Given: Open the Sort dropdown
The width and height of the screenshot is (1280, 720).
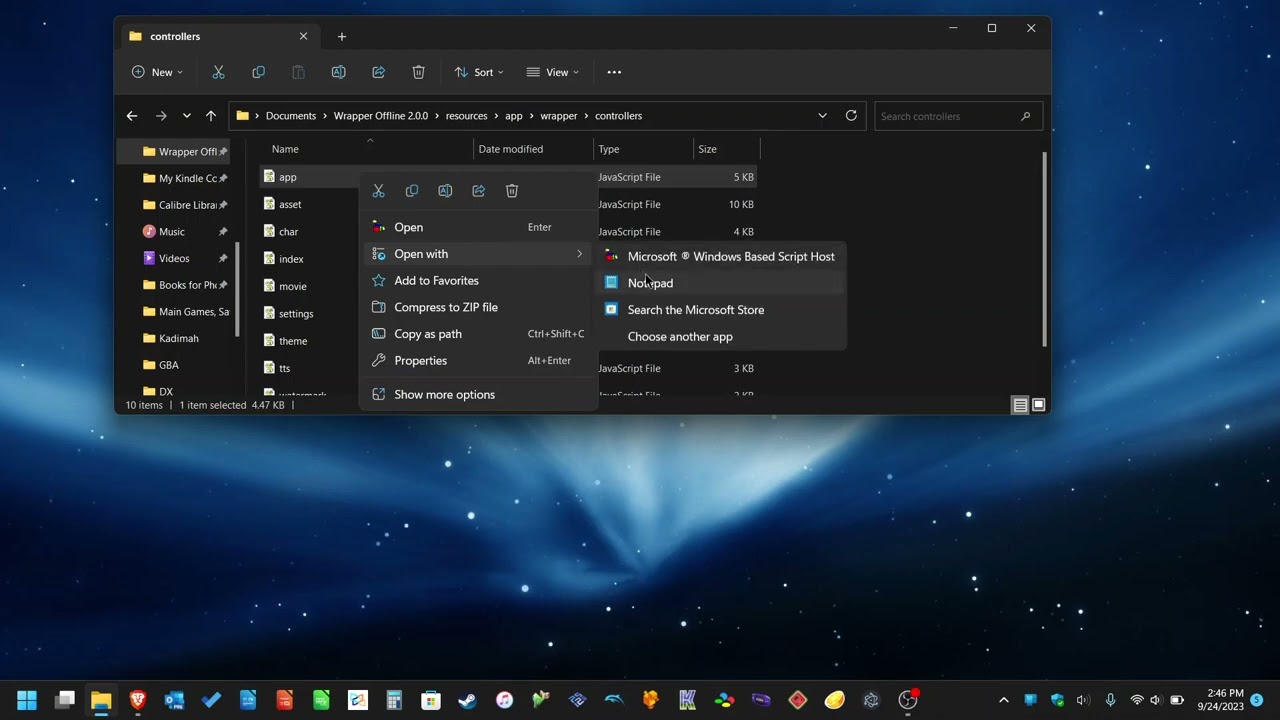Looking at the screenshot, I should coord(479,72).
